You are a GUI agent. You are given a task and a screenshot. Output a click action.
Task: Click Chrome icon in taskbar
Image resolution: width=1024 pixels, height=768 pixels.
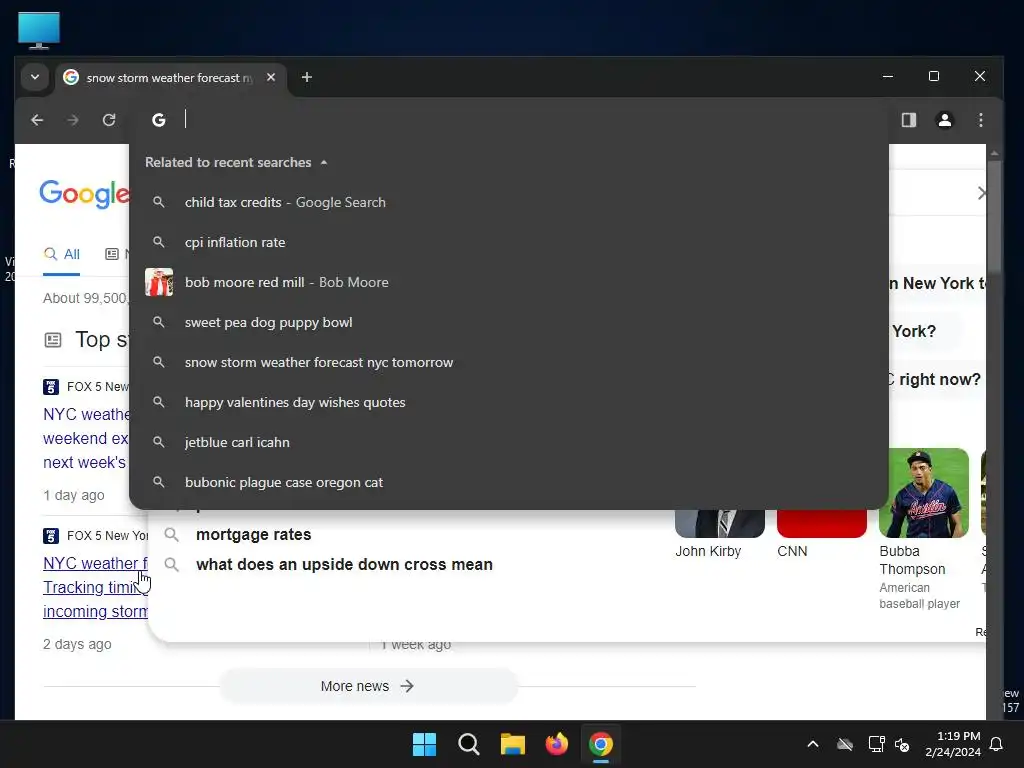coord(601,744)
